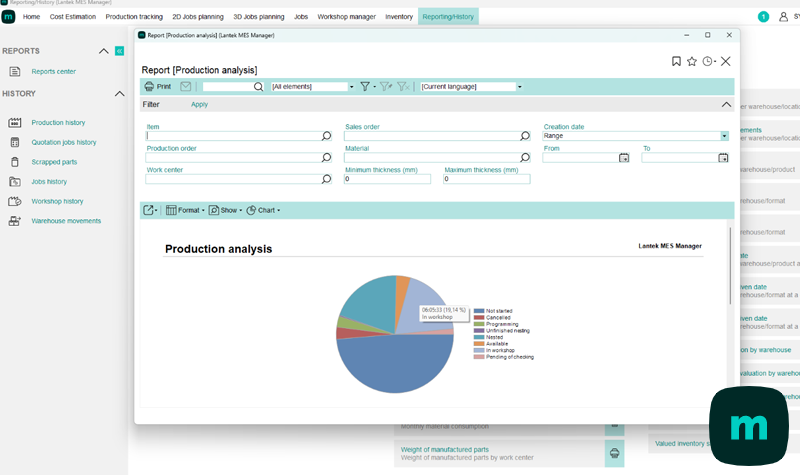This screenshot has height=475, width=800.
Task: Click the Apply filter link
Action: click(x=199, y=105)
